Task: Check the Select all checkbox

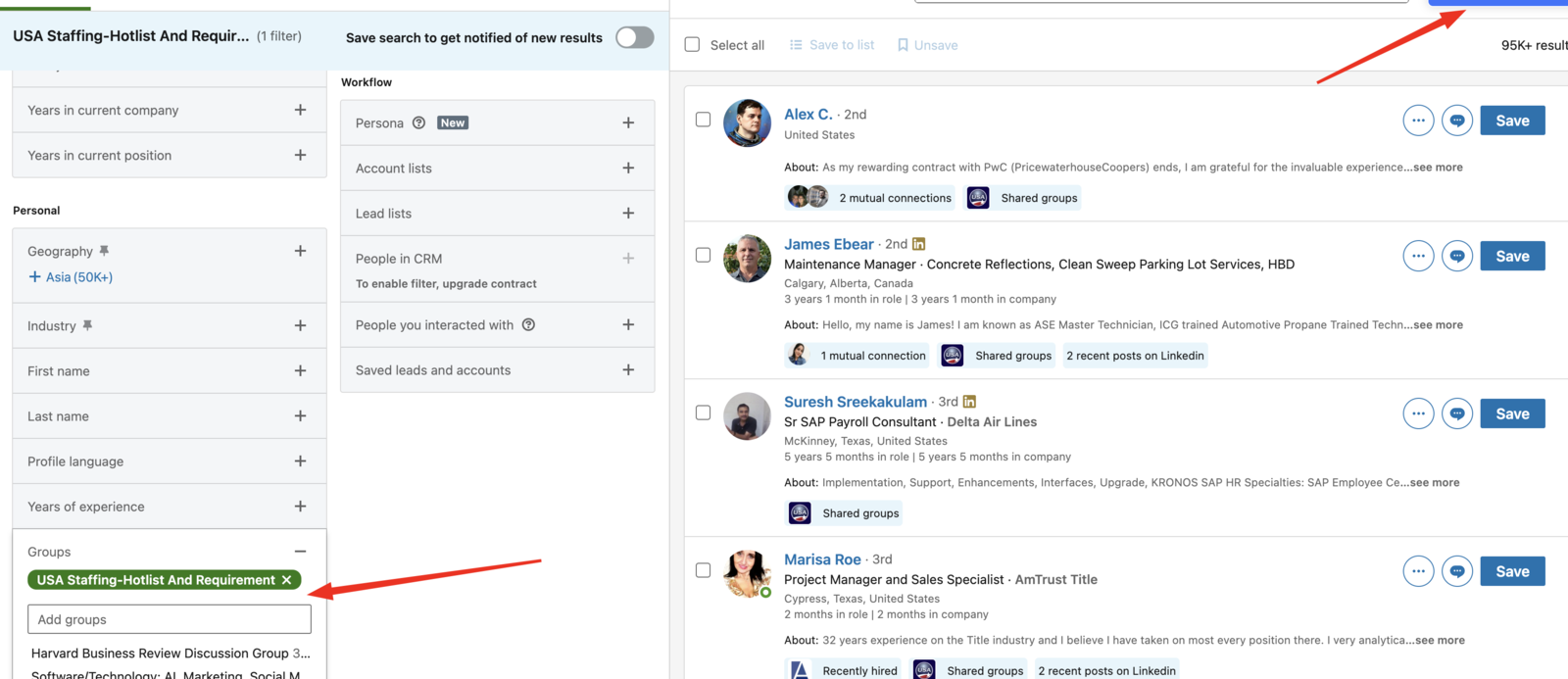Action: pos(692,44)
